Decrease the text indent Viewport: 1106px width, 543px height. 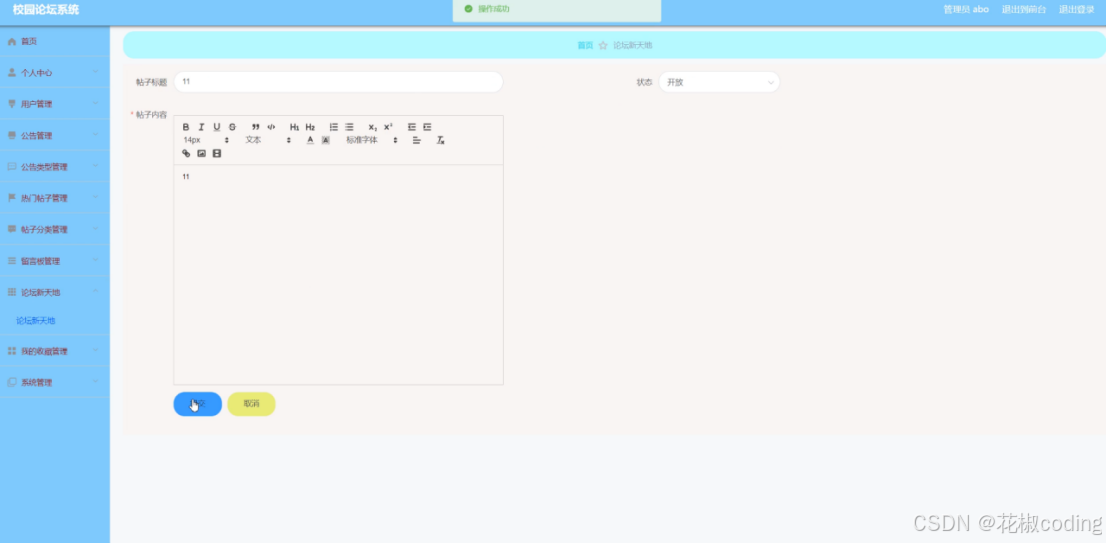pyautogui.click(x=412, y=127)
